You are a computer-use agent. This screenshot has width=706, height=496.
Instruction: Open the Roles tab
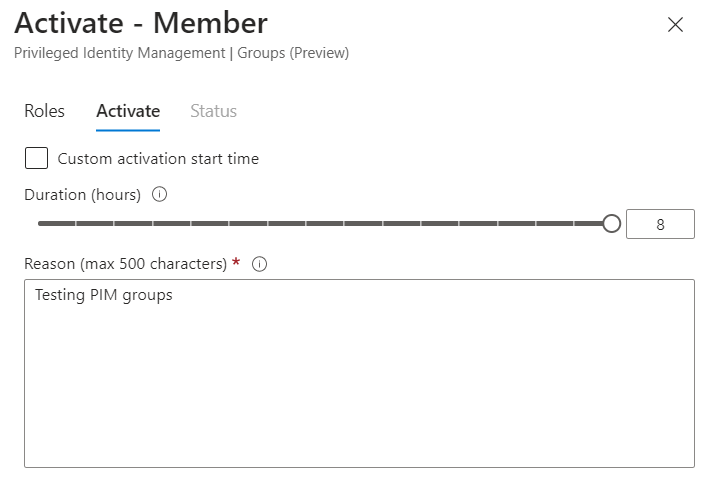click(44, 111)
